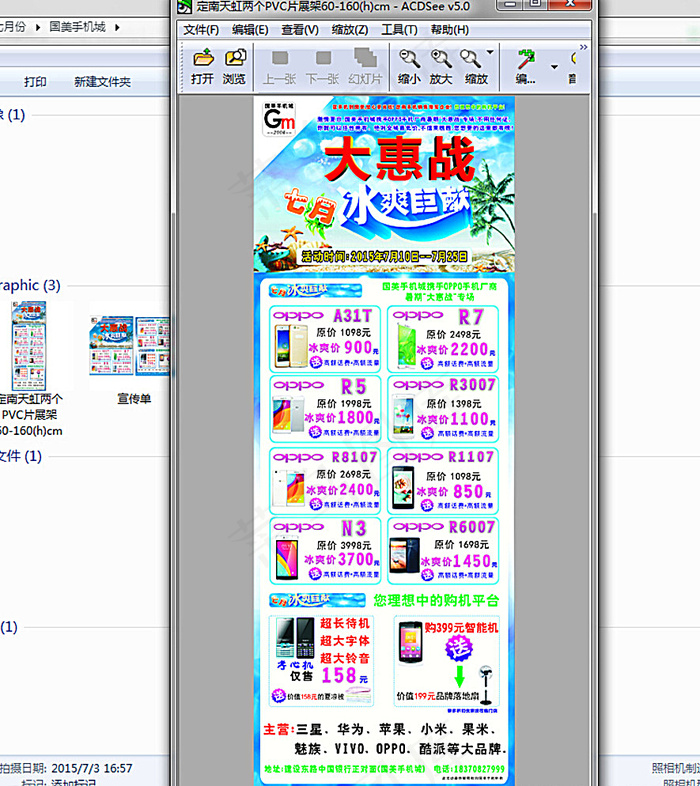This screenshot has height=786, width=700.
Task: Open the 帮助(H) menu
Action: (x=450, y=30)
